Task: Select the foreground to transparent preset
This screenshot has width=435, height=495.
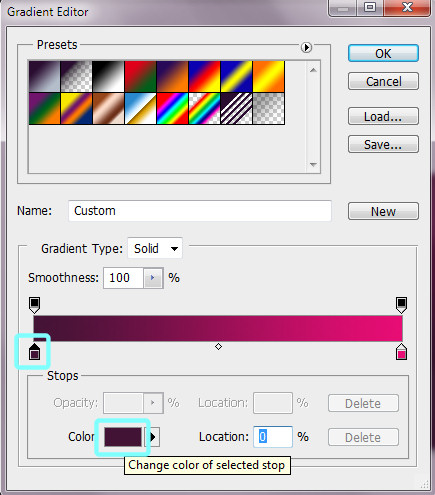Action: (x=76, y=76)
